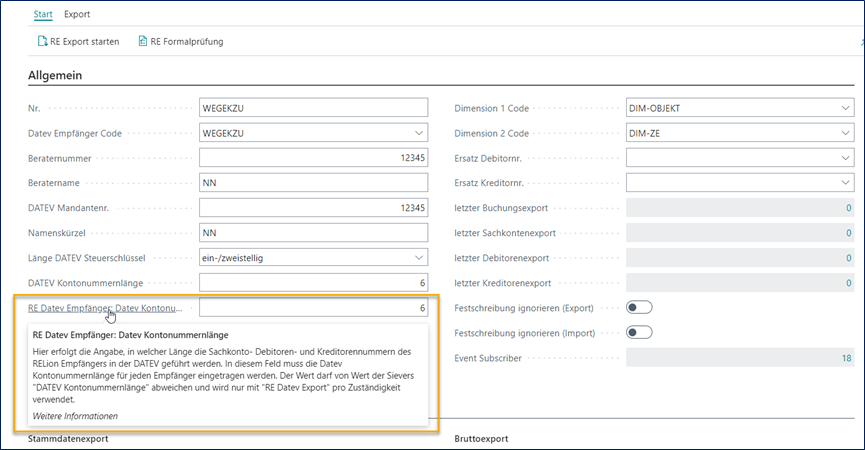Viewport: 865px width, 450px height.
Task: Click into the Beraternummer field
Action: pos(313,158)
